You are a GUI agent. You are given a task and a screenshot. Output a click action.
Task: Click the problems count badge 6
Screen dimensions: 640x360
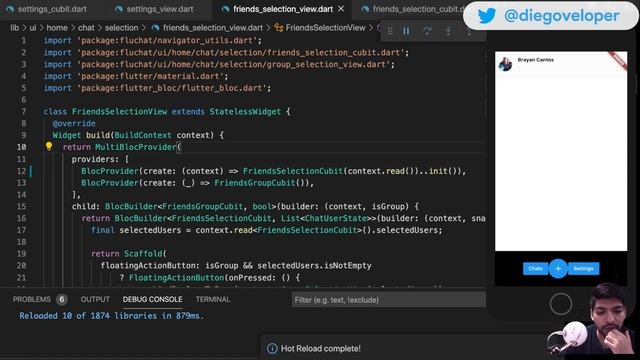click(x=62, y=300)
